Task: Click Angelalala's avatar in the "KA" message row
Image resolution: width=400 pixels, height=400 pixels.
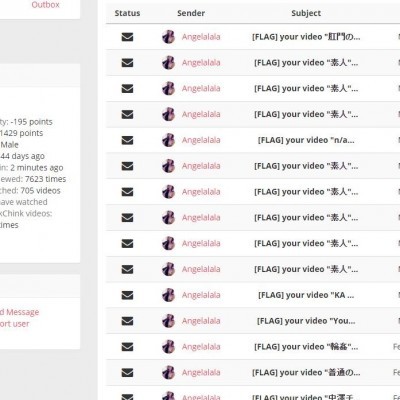Action: 169,295
